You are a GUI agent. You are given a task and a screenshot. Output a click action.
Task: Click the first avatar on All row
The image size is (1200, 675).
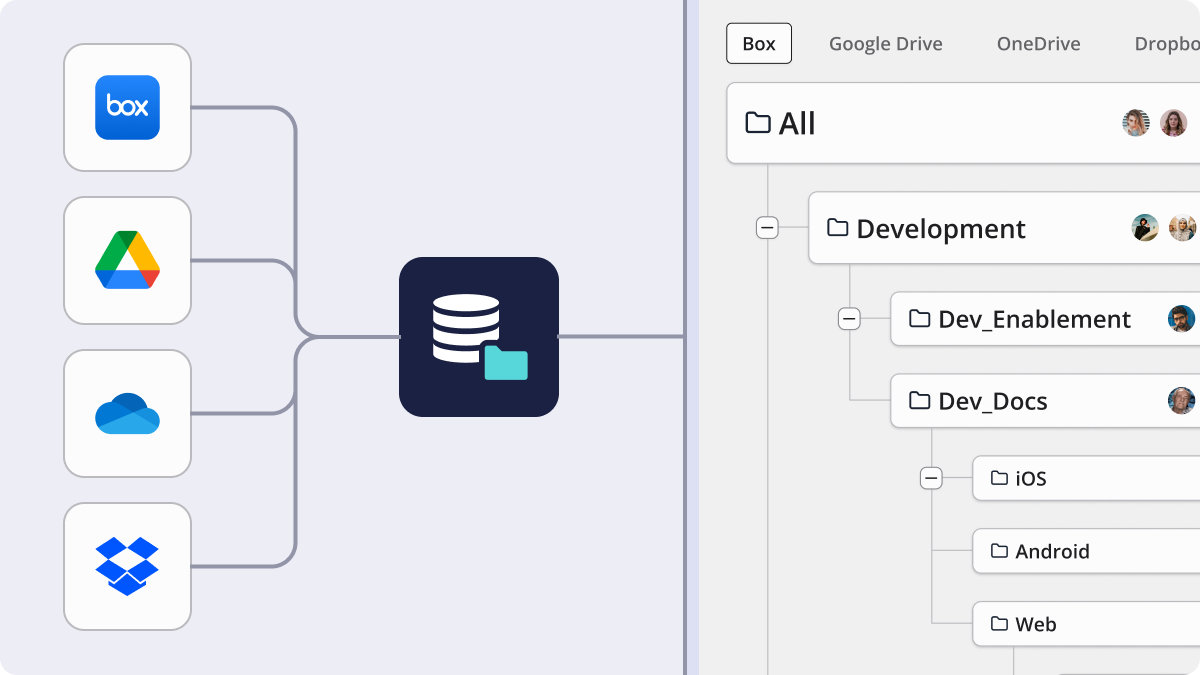[1136, 123]
